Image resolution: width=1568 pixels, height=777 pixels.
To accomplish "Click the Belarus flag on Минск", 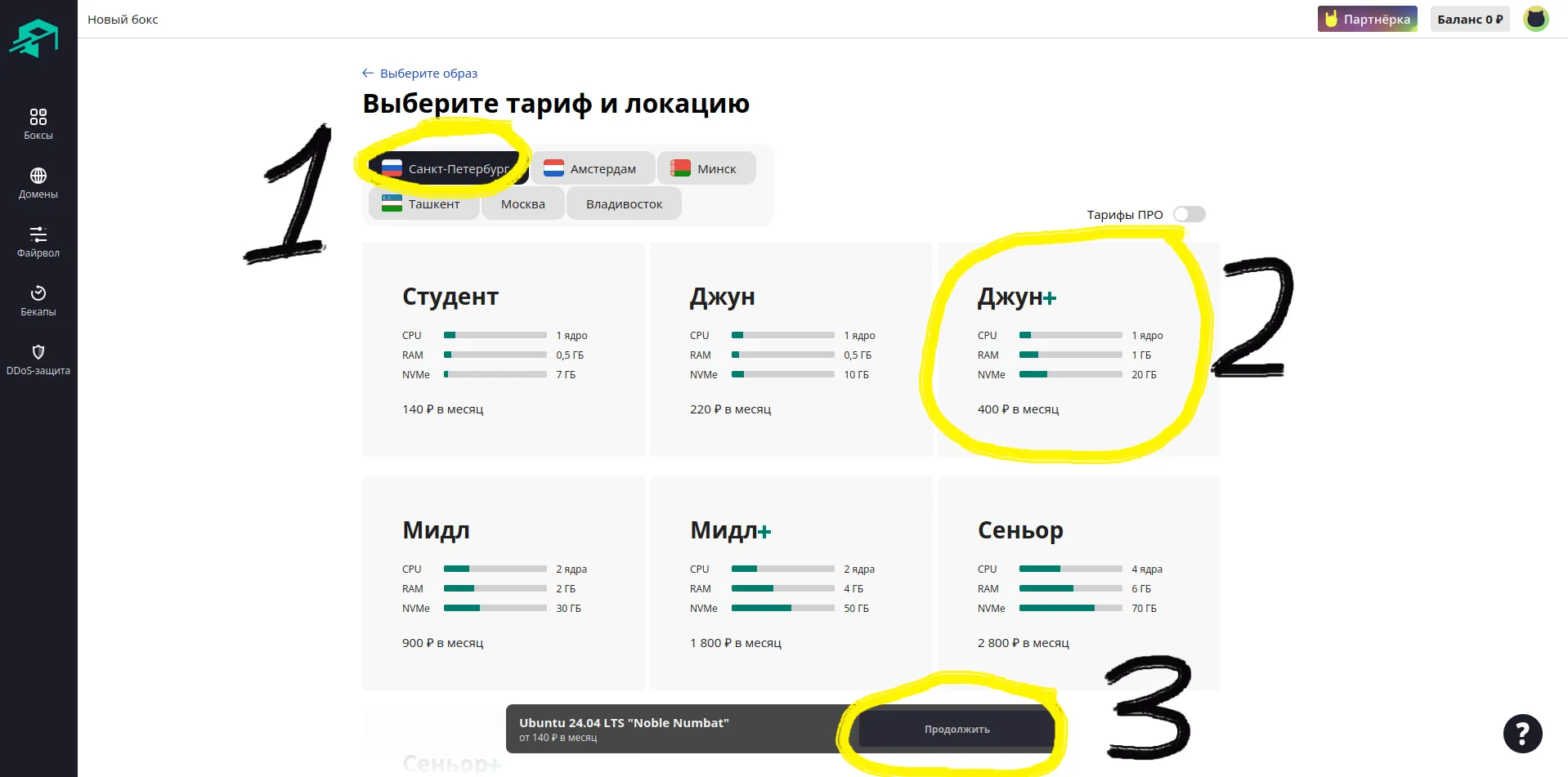I will pyautogui.click(x=680, y=168).
